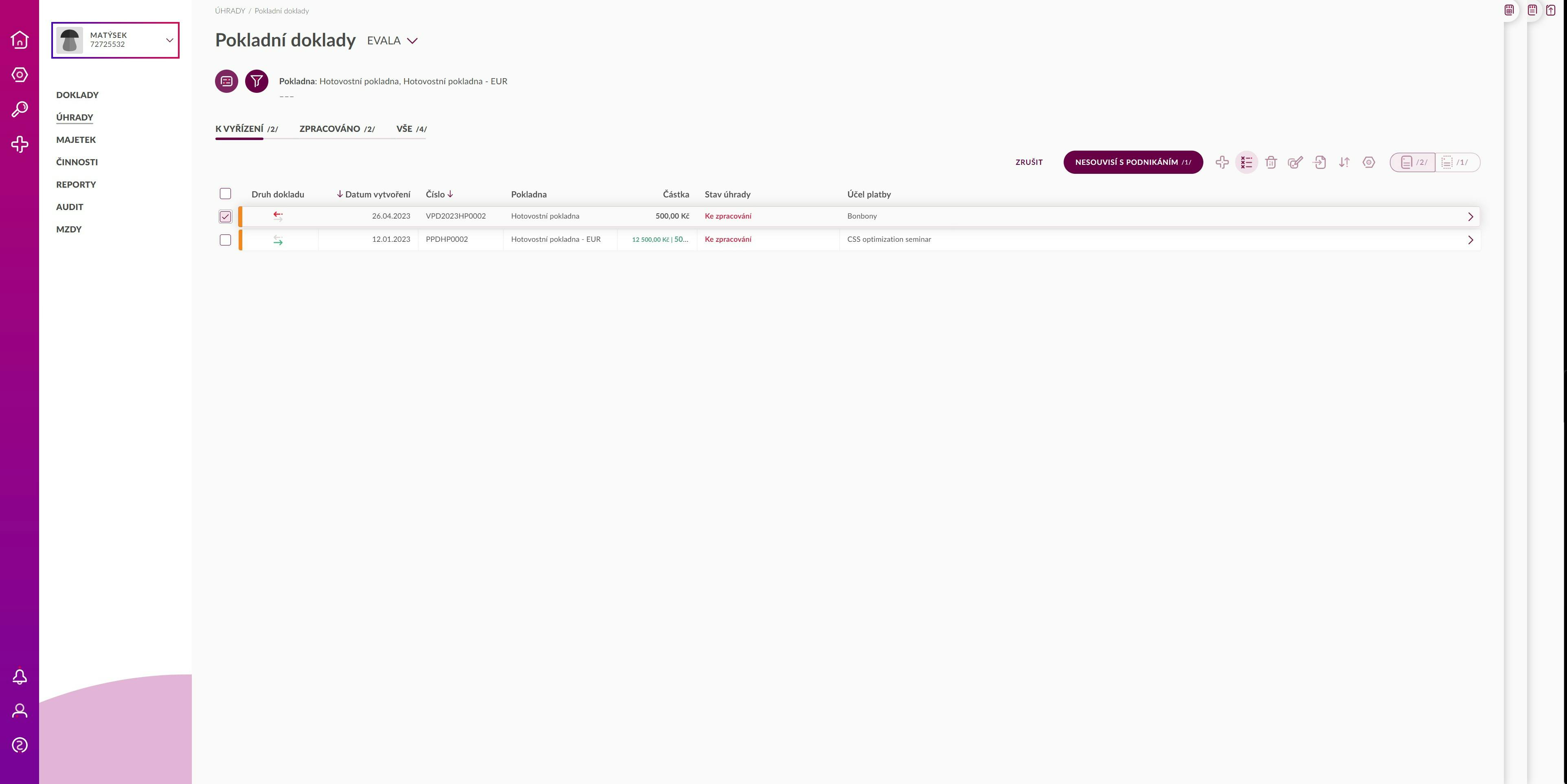The height and width of the screenshot is (784, 1567).
Task: Open the user profile icon
Action: tap(20, 711)
